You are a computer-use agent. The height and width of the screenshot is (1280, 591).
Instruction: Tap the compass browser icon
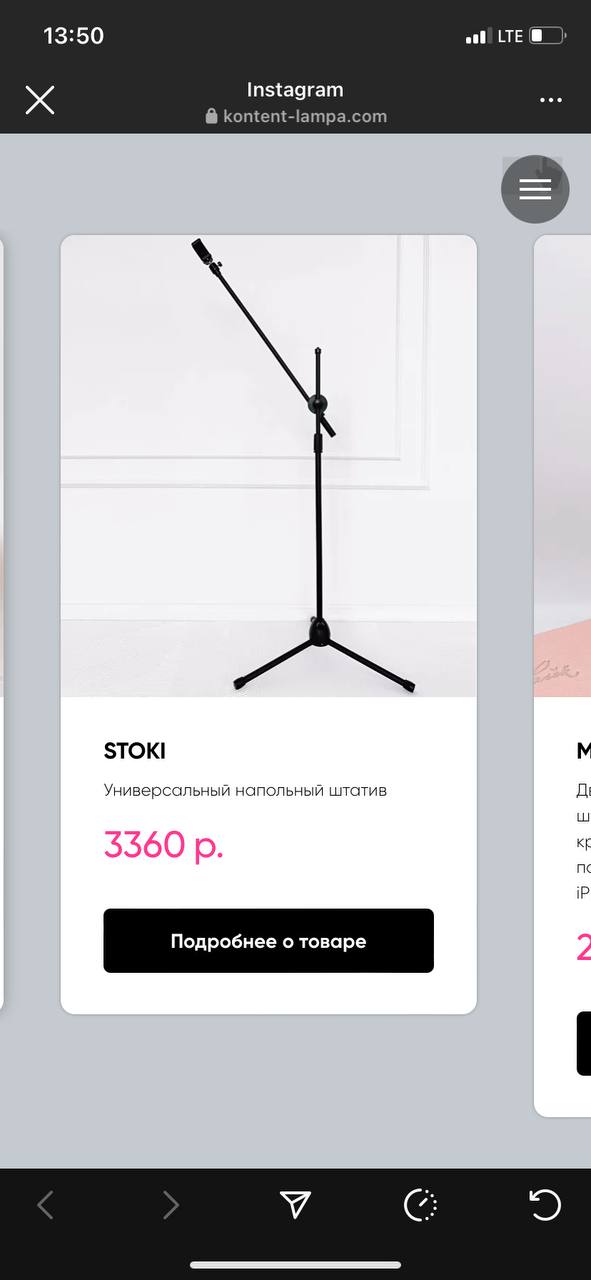(x=420, y=1205)
